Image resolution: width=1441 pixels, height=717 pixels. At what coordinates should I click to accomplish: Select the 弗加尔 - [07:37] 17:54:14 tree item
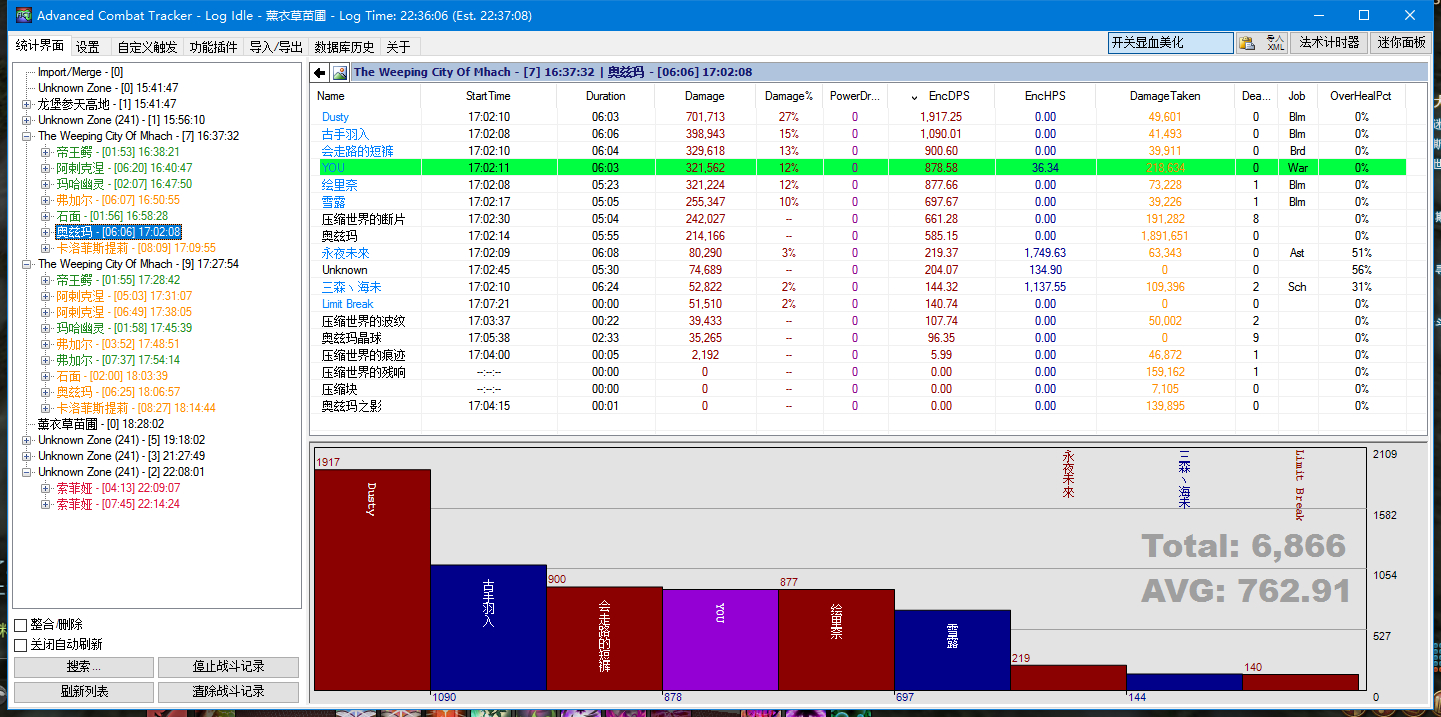coord(118,360)
